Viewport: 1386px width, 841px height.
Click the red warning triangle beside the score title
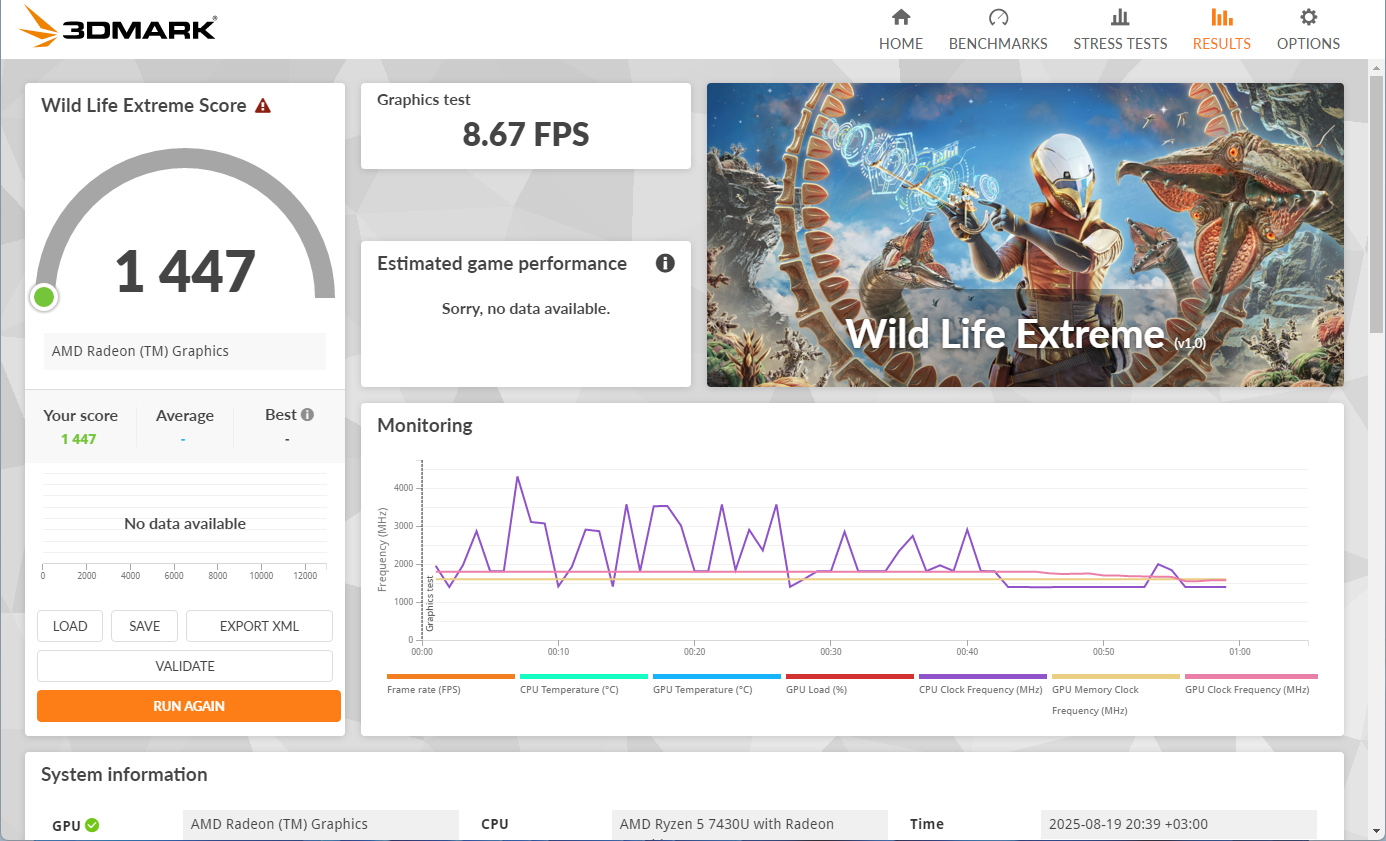[x=263, y=105]
